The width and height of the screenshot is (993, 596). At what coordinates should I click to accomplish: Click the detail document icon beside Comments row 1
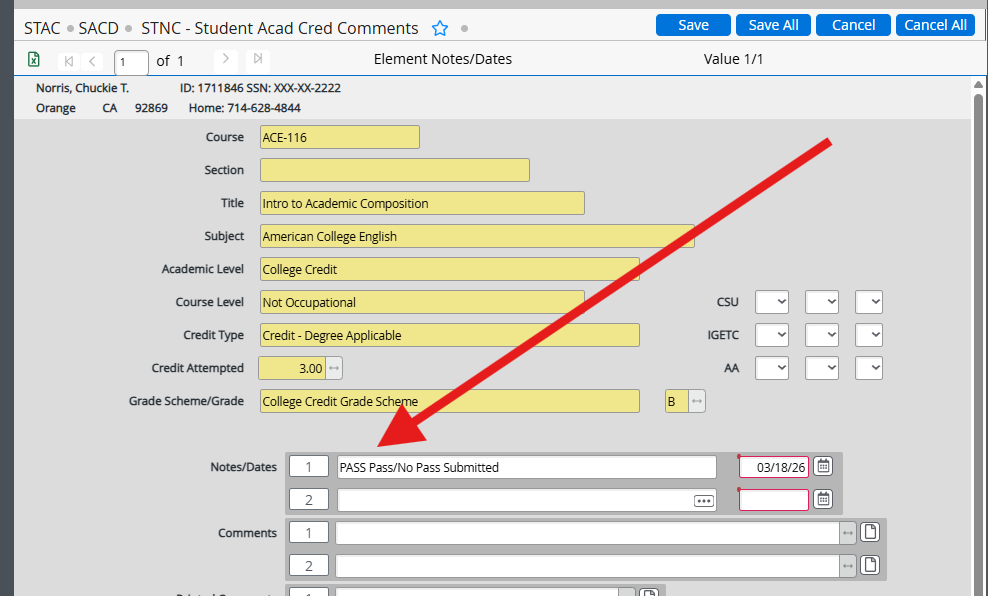[x=869, y=532]
